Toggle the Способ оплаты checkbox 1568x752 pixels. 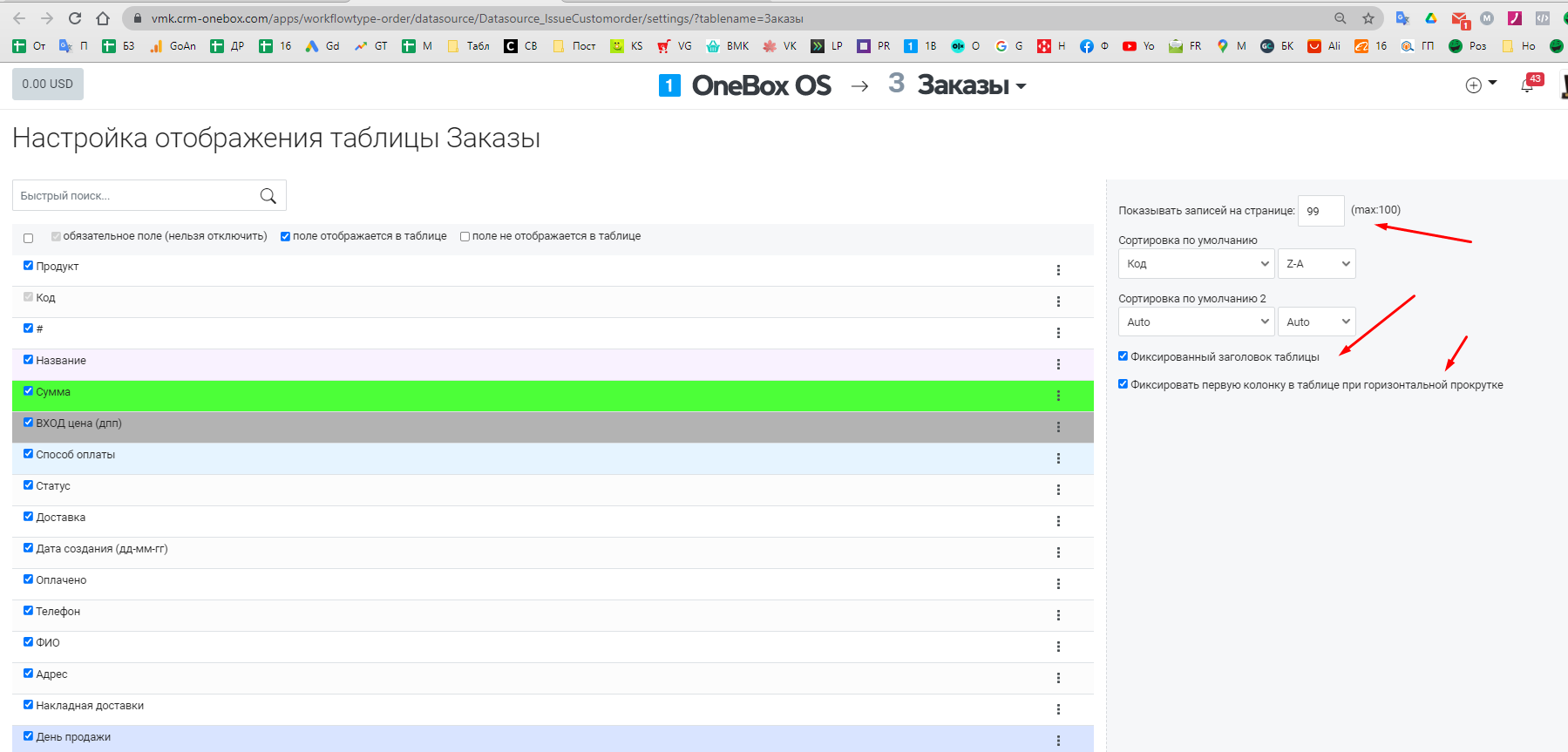28,454
